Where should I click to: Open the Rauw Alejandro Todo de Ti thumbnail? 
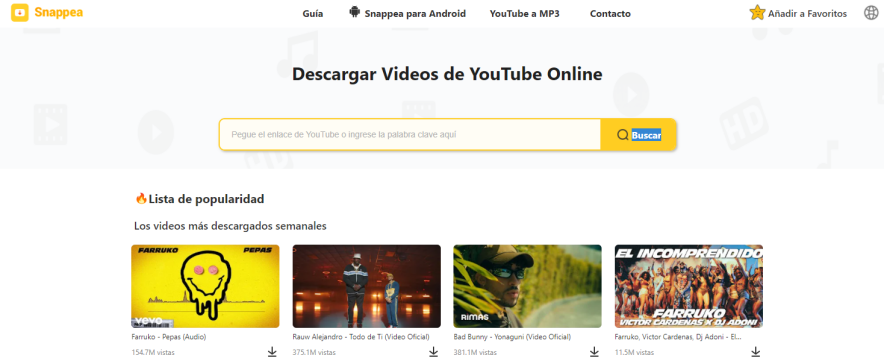point(366,286)
